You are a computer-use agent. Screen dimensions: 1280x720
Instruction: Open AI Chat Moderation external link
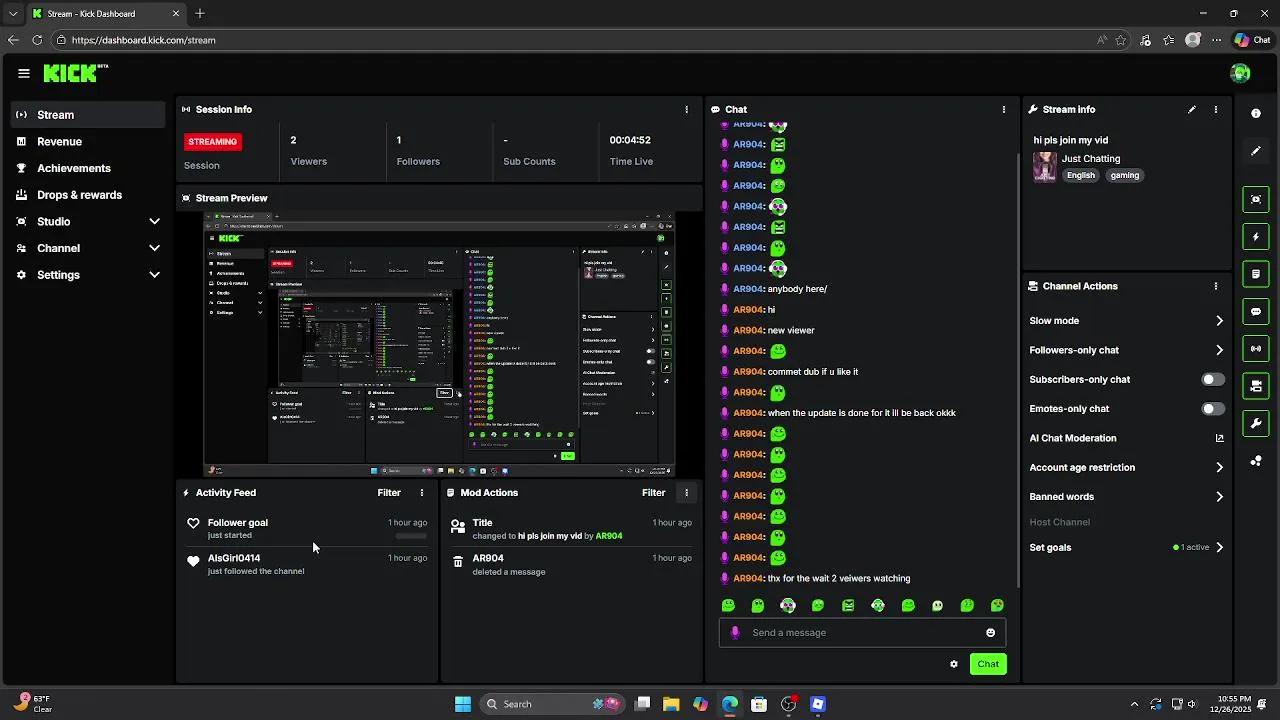pyautogui.click(x=1219, y=438)
